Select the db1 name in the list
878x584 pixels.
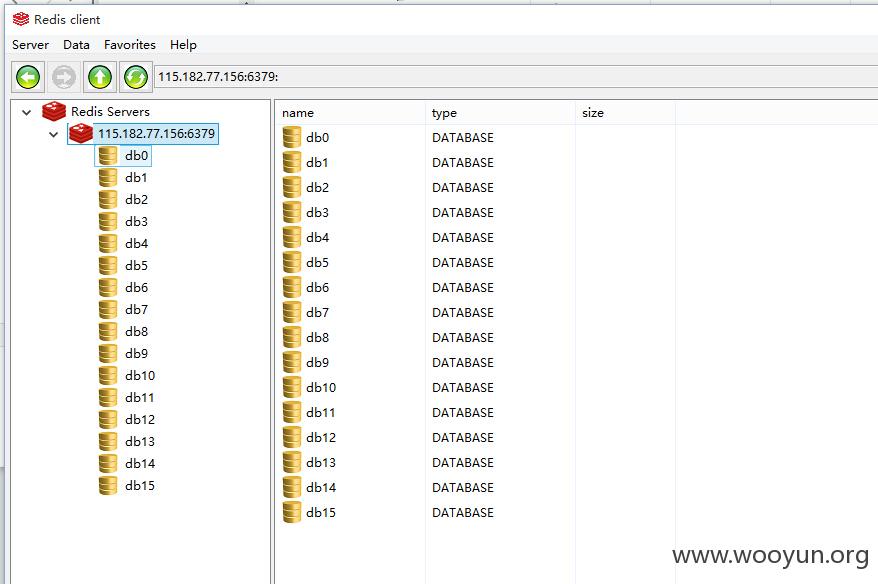pos(317,162)
